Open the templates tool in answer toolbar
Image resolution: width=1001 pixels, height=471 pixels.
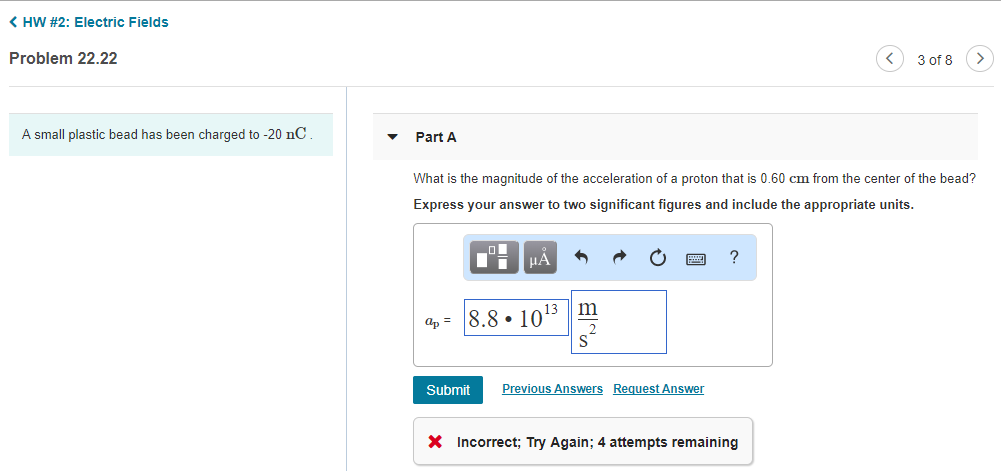click(496, 257)
